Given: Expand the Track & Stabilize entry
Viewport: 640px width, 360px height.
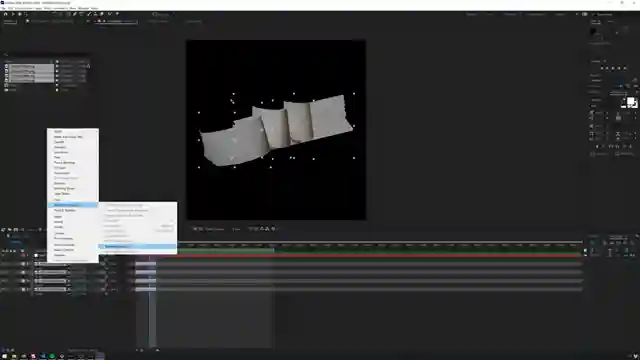Looking at the screenshot, I should [x=73, y=210].
